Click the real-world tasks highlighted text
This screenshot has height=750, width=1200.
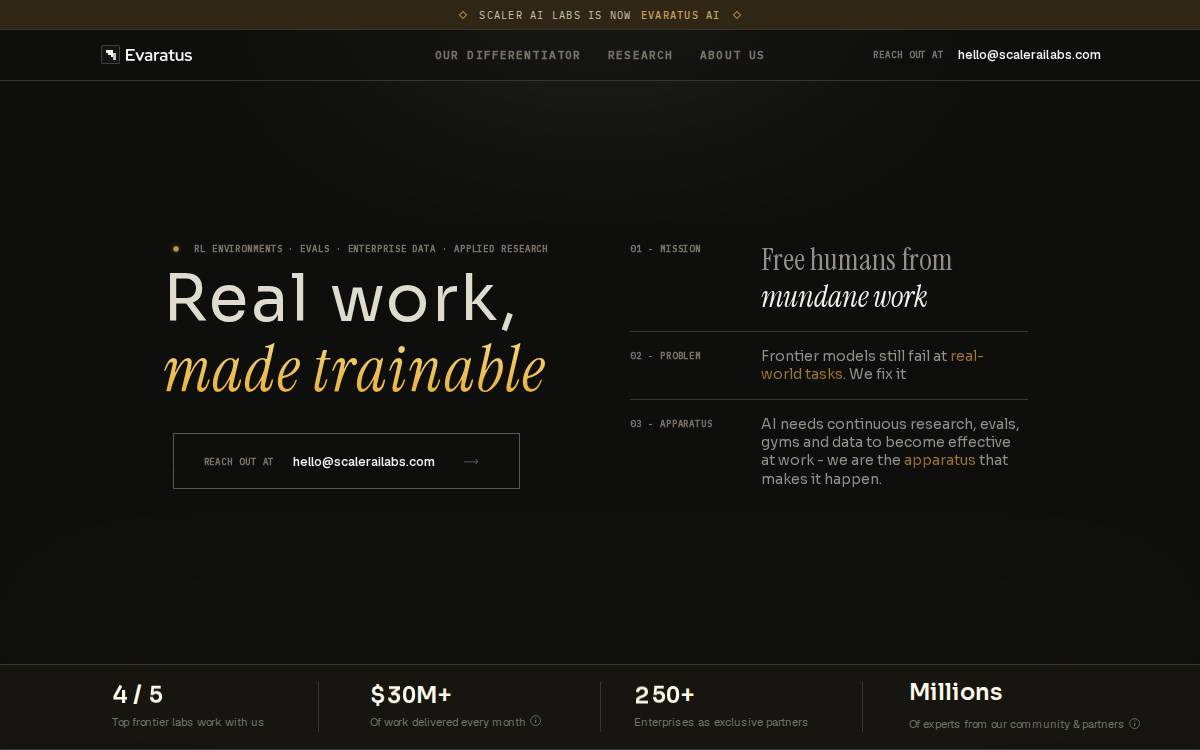872,365
